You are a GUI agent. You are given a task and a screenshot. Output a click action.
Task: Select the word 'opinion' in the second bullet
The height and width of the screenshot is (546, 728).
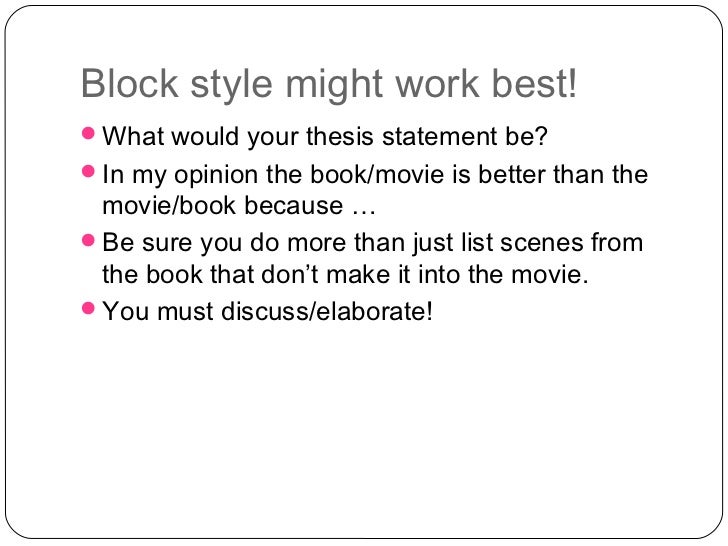coord(216,176)
